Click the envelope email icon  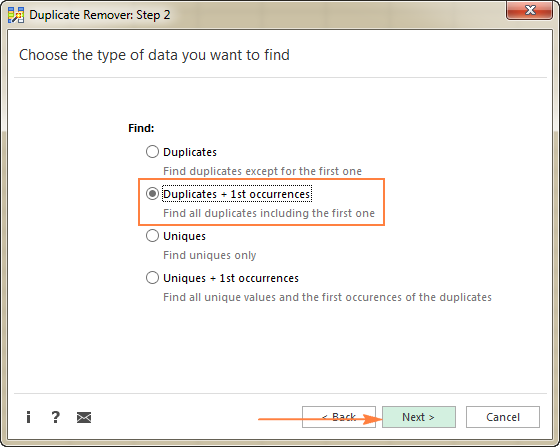(84, 417)
